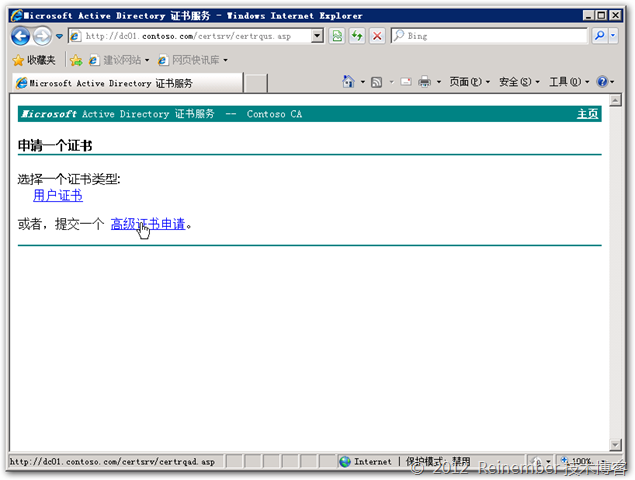Open the zoom level 100% control
635x480 pixels.
(583, 461)
